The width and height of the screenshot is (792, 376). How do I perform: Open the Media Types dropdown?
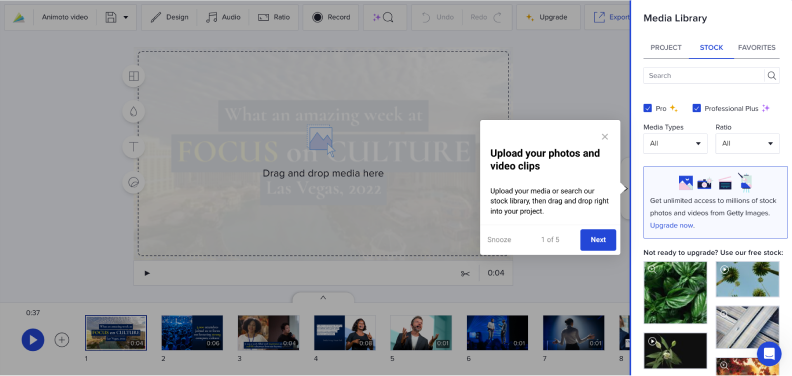(x=675, y=144)
